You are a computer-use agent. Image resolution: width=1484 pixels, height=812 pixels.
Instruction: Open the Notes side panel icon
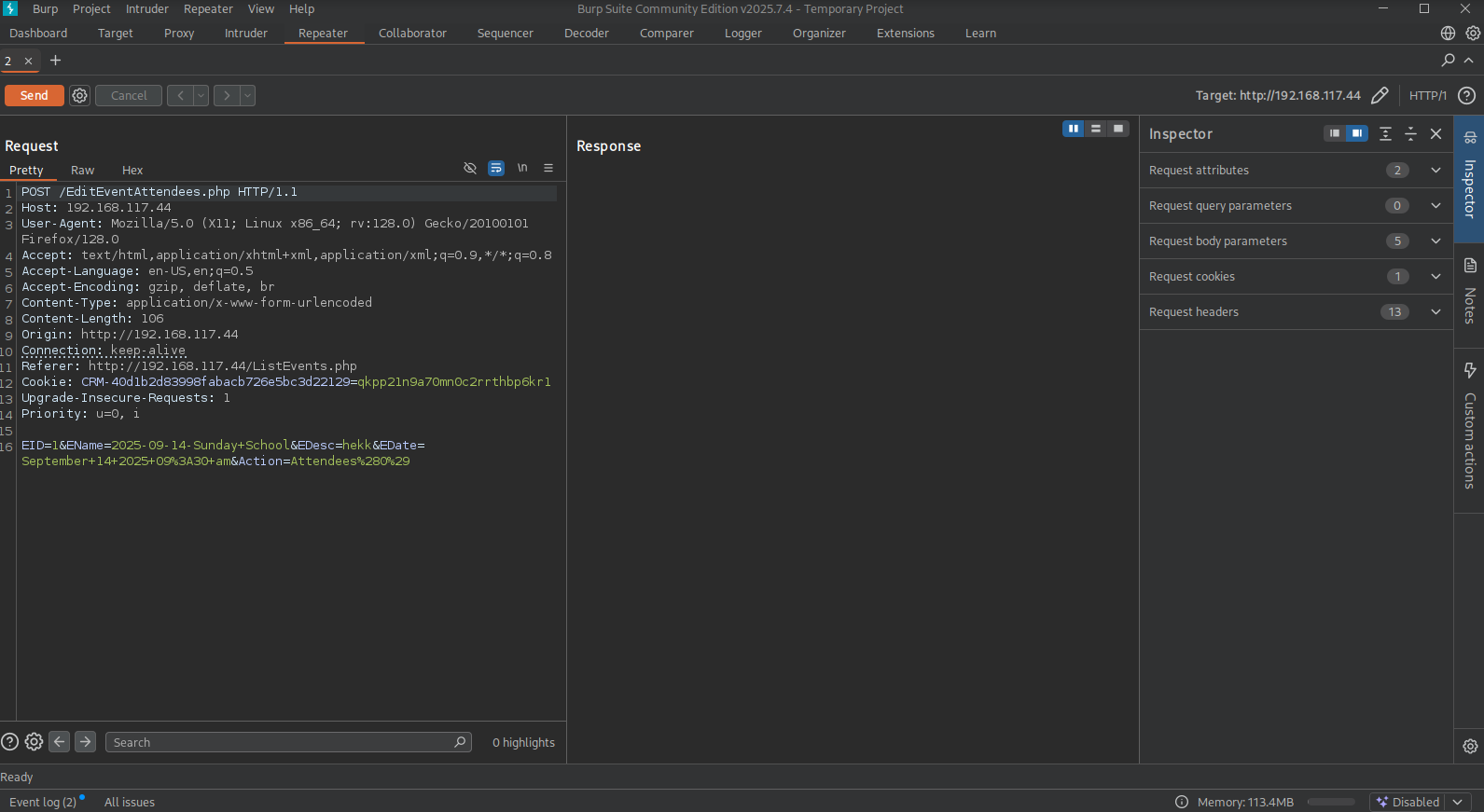click(1470, 266)
